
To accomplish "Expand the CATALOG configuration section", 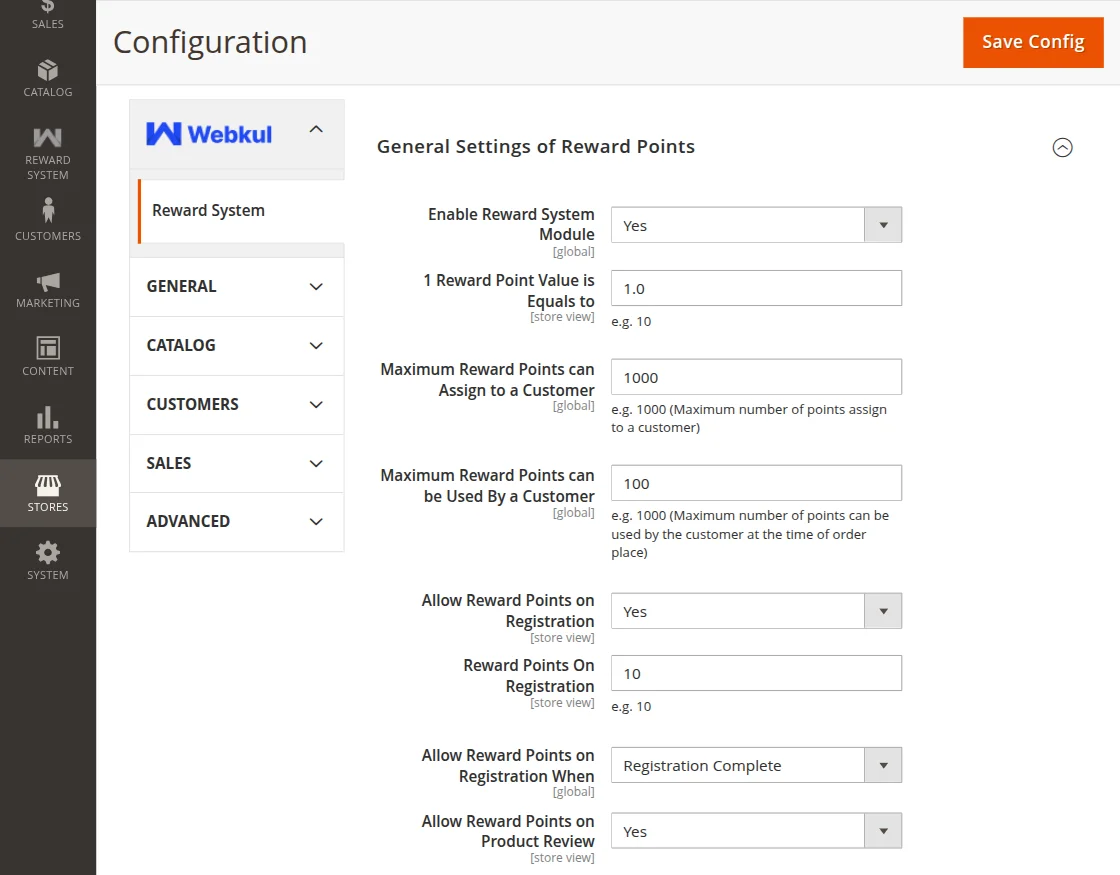I will [237, 346].
